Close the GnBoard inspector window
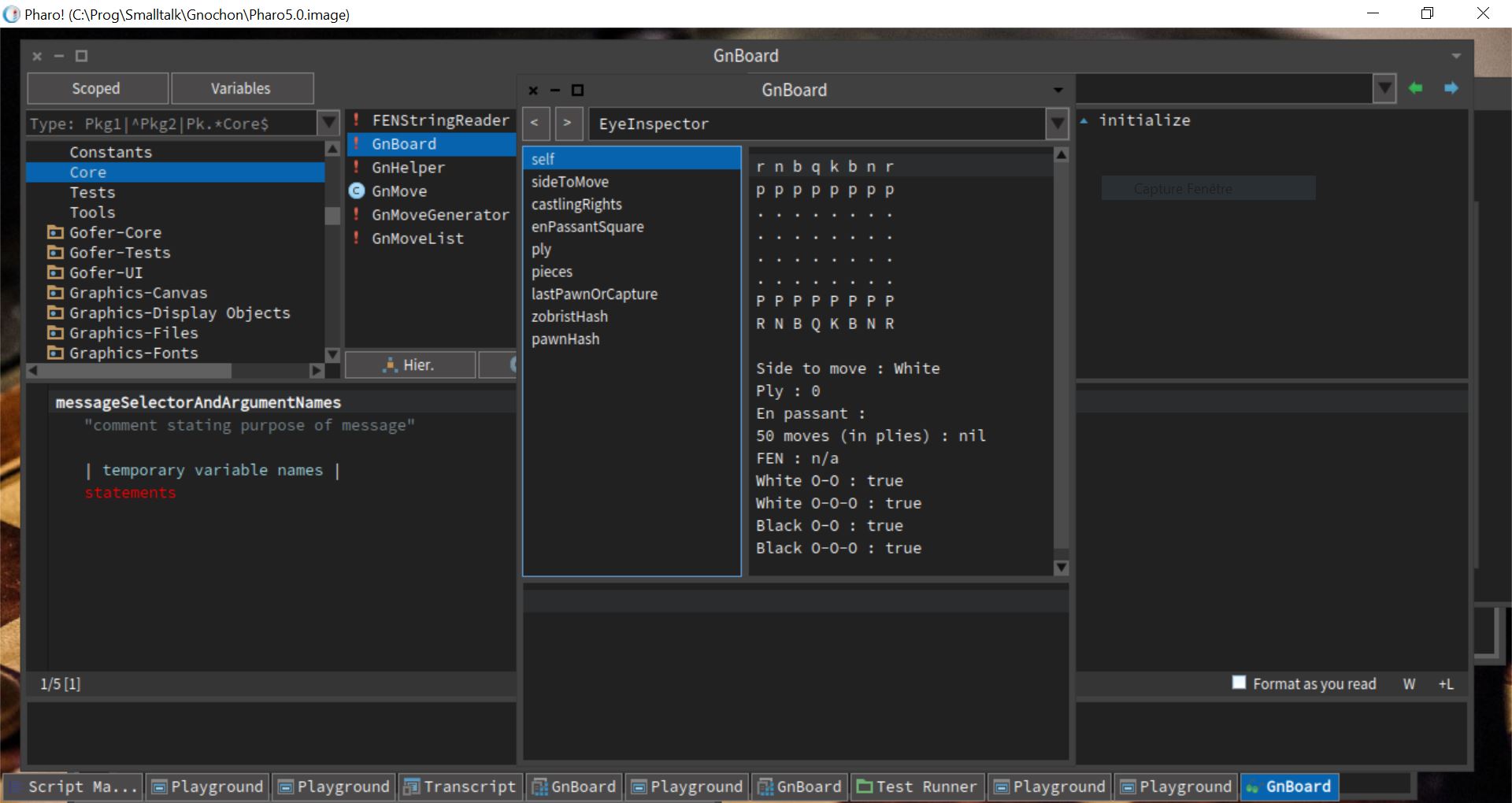 point(533,91)
